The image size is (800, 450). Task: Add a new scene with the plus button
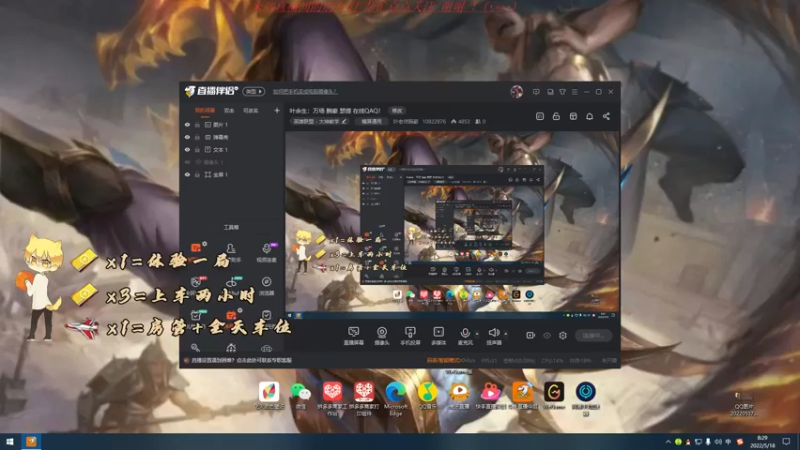277,110
